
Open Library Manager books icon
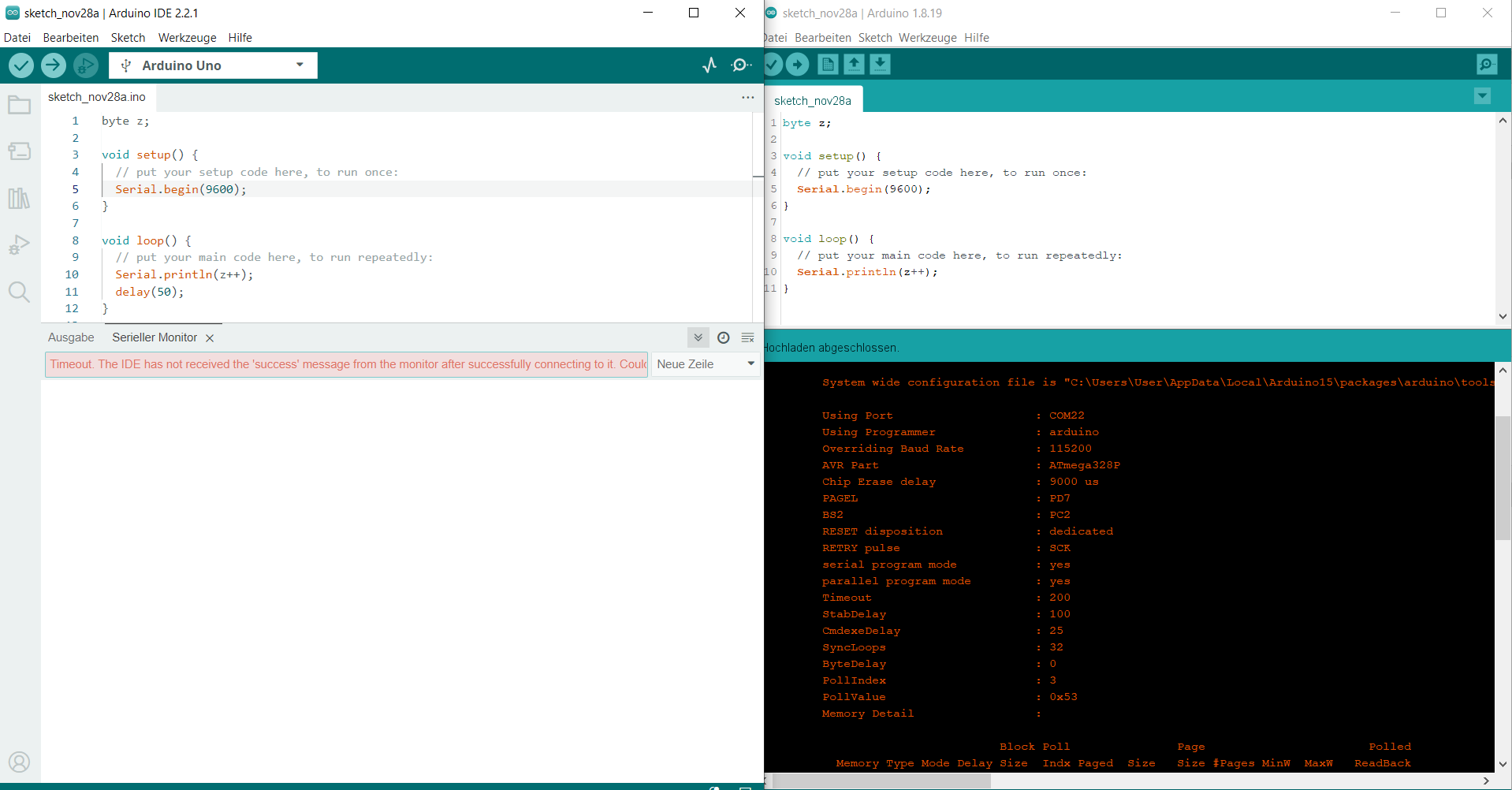tap(20, 198)
